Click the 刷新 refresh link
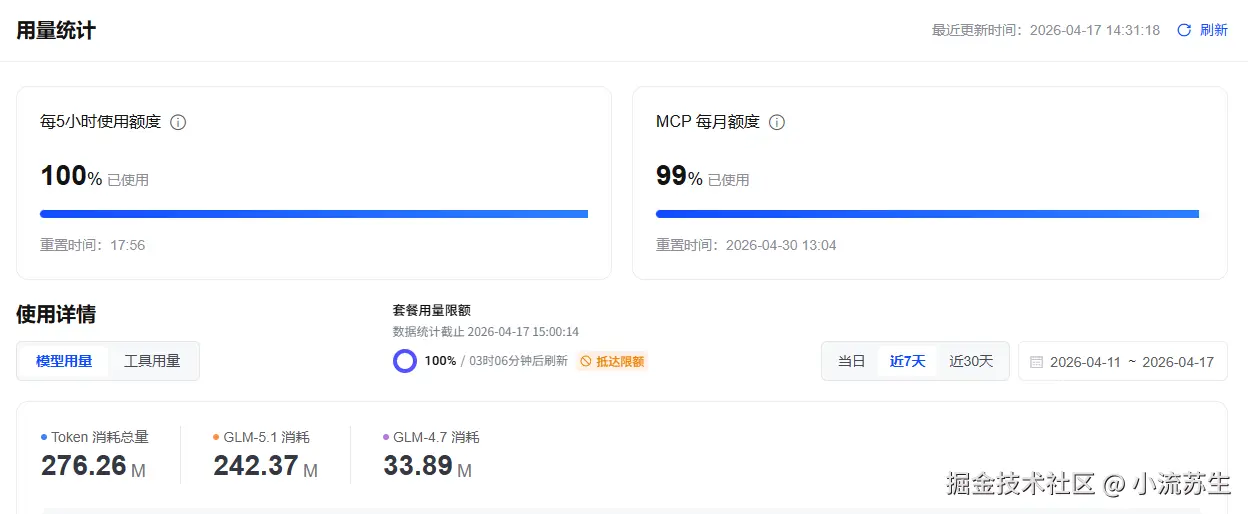 [1213, 30]
